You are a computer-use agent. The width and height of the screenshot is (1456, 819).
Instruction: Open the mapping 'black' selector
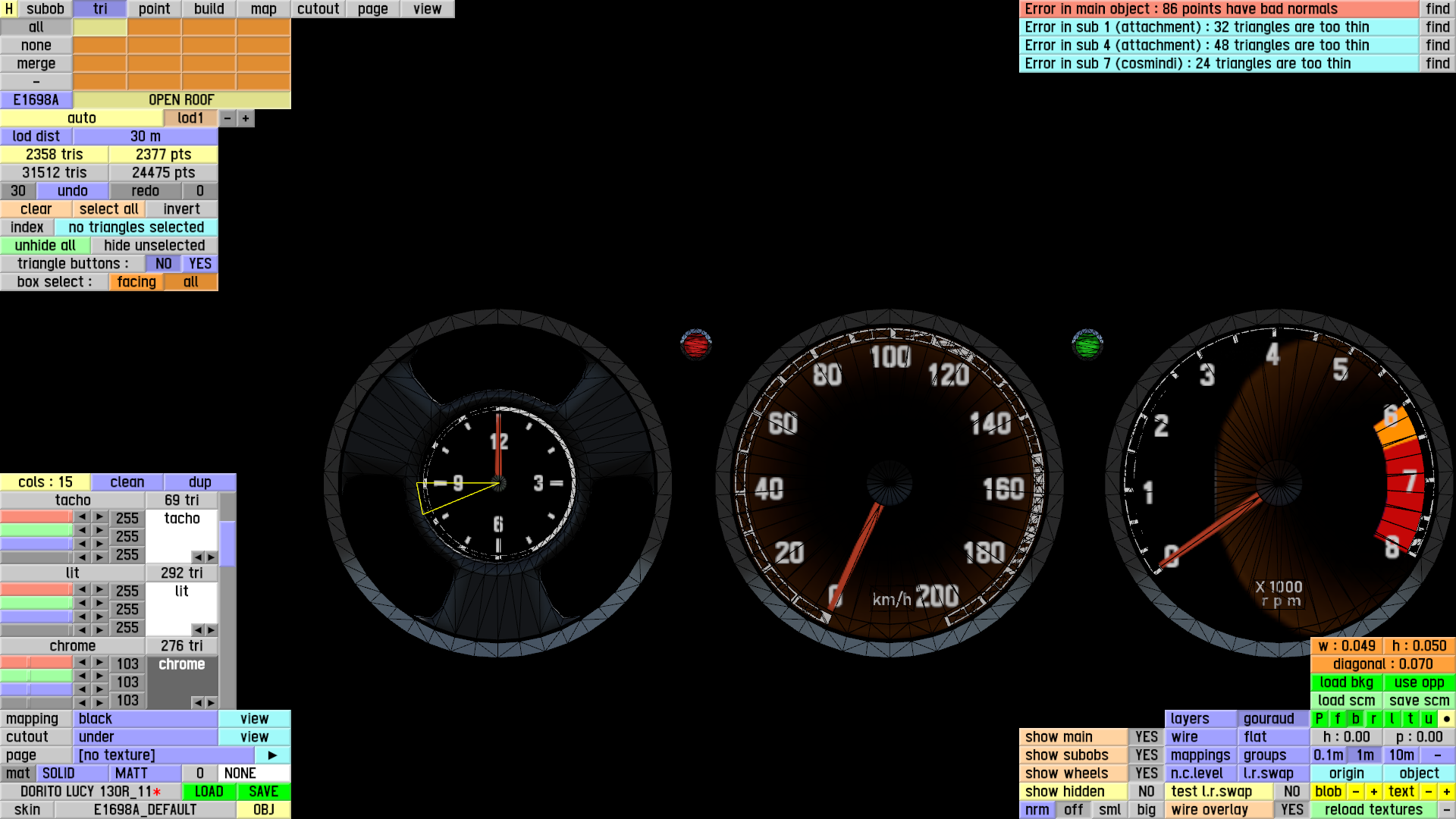pyautogui.click(x=146, y=719)
